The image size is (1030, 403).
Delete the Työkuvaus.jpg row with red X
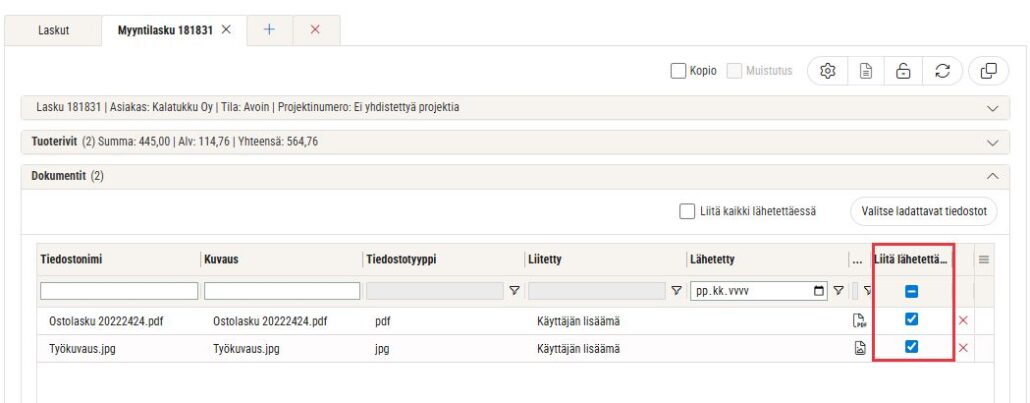pos(964,347)
